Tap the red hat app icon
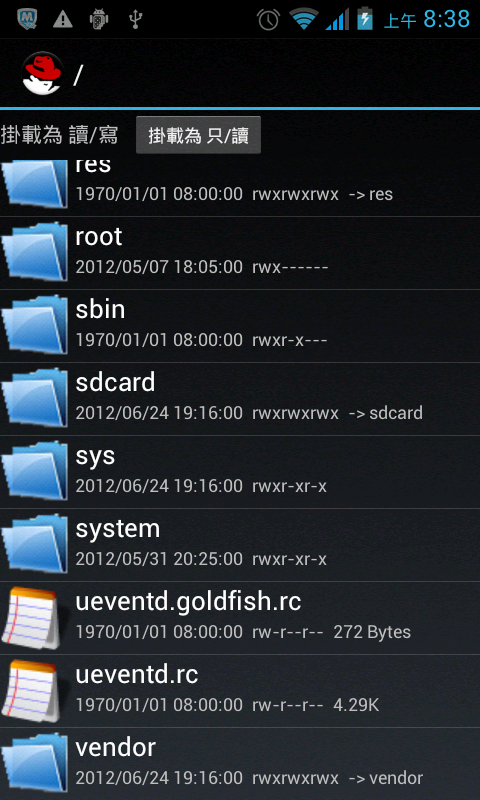Screen dimensions: 480x800 42,73
